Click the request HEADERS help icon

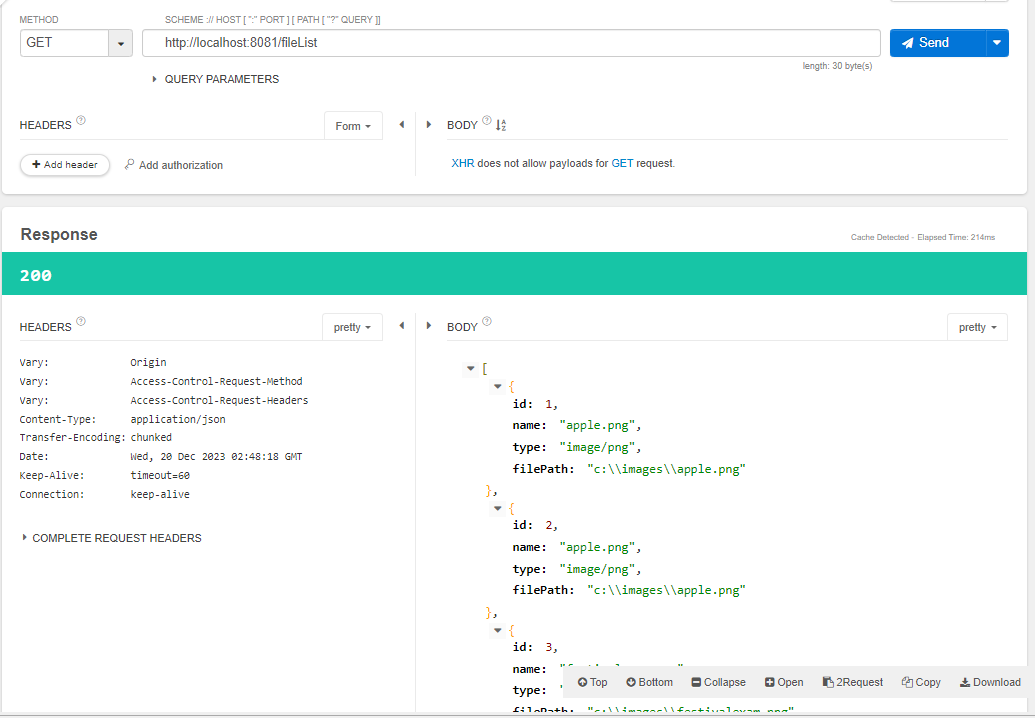(81, 121)
